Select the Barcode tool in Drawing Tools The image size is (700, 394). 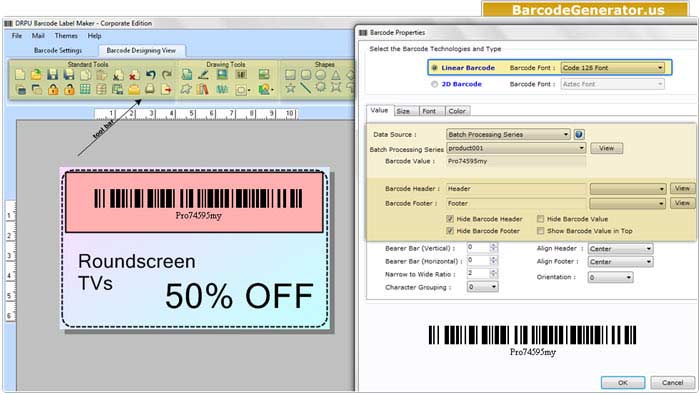click(x=242, y=75)
